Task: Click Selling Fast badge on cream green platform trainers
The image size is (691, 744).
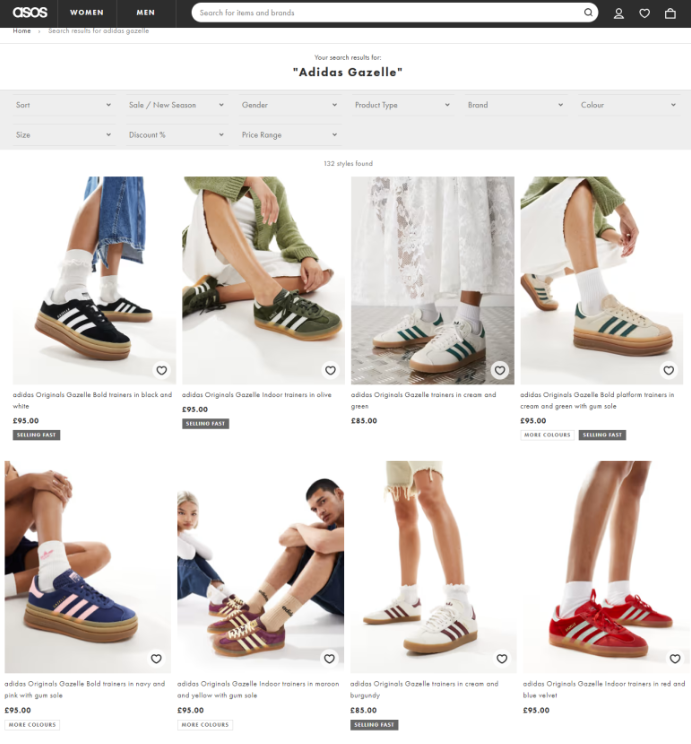Action: (x=602, y=435)
